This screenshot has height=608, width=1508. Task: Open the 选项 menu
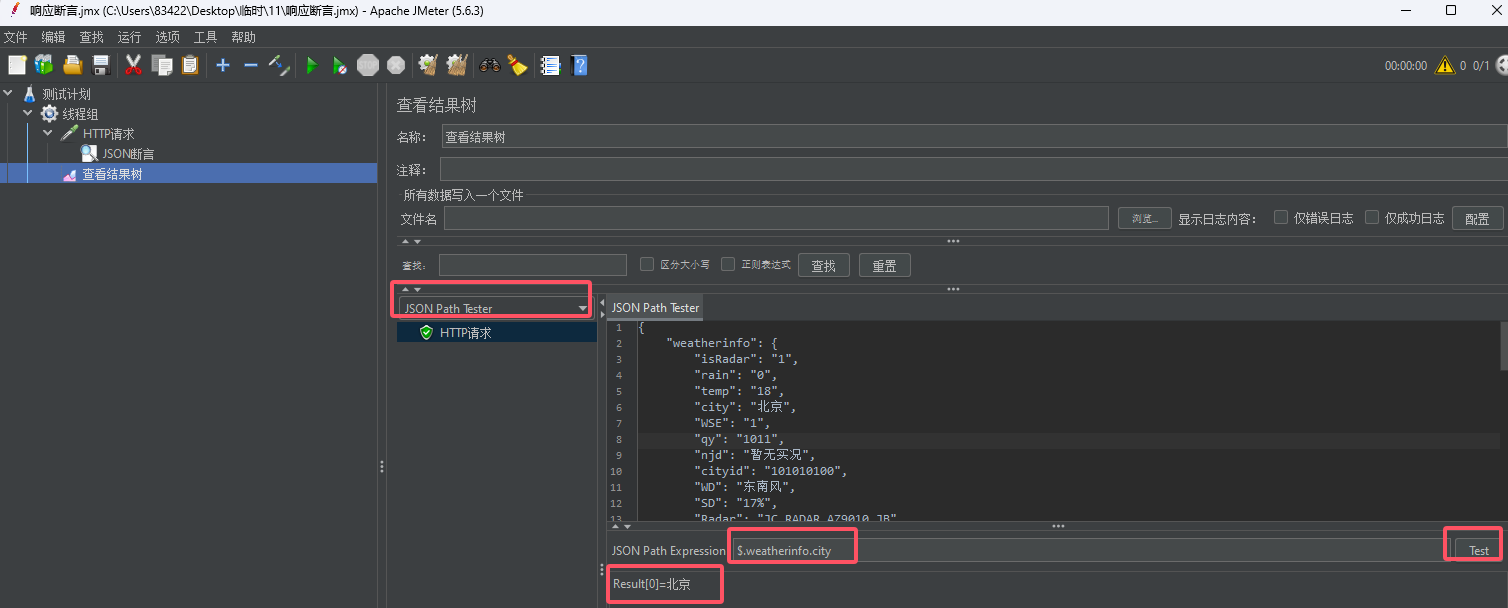pos(167,37)
